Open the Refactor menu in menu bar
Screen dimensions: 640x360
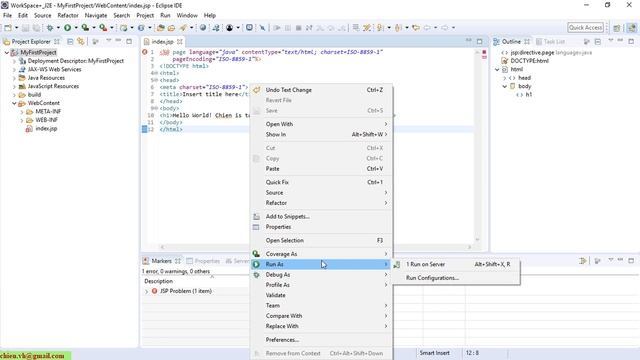click(x=68, y=16)
